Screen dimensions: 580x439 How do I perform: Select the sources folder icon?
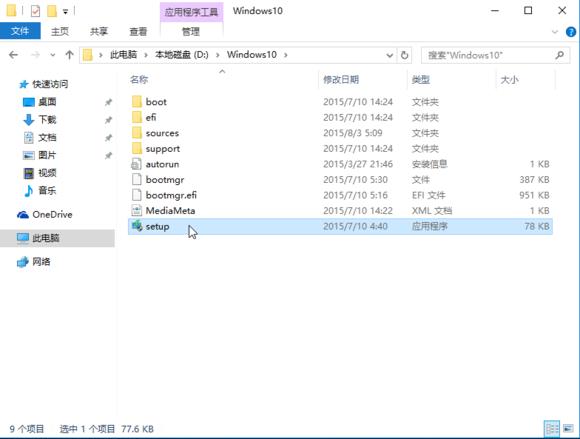coord(136,133)
